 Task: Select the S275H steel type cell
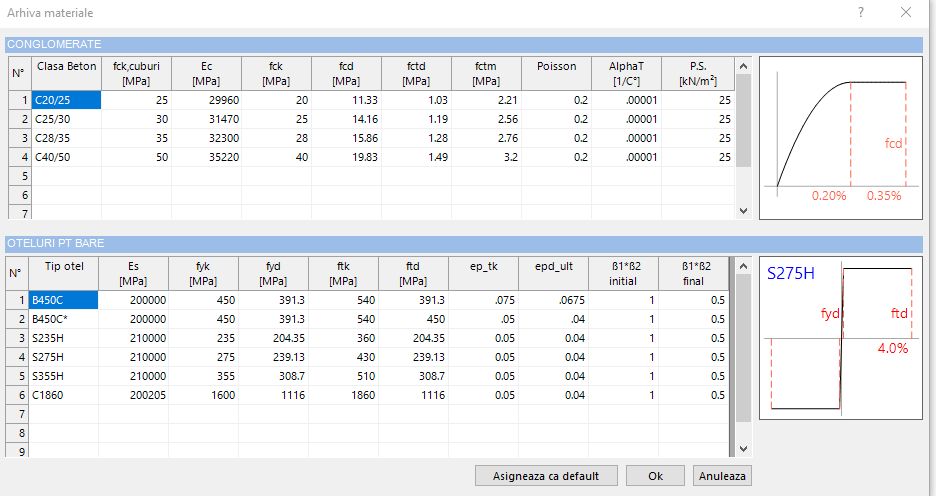pyautogui.click(x=63, y=356)
